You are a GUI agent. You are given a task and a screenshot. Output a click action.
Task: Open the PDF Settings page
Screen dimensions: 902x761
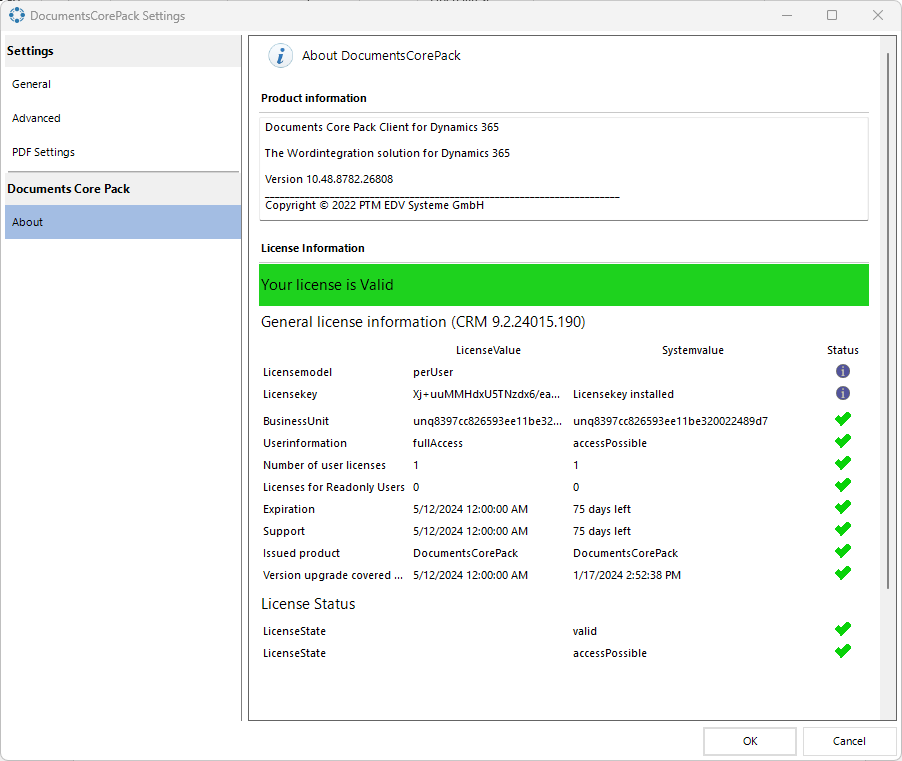[123, 152]
